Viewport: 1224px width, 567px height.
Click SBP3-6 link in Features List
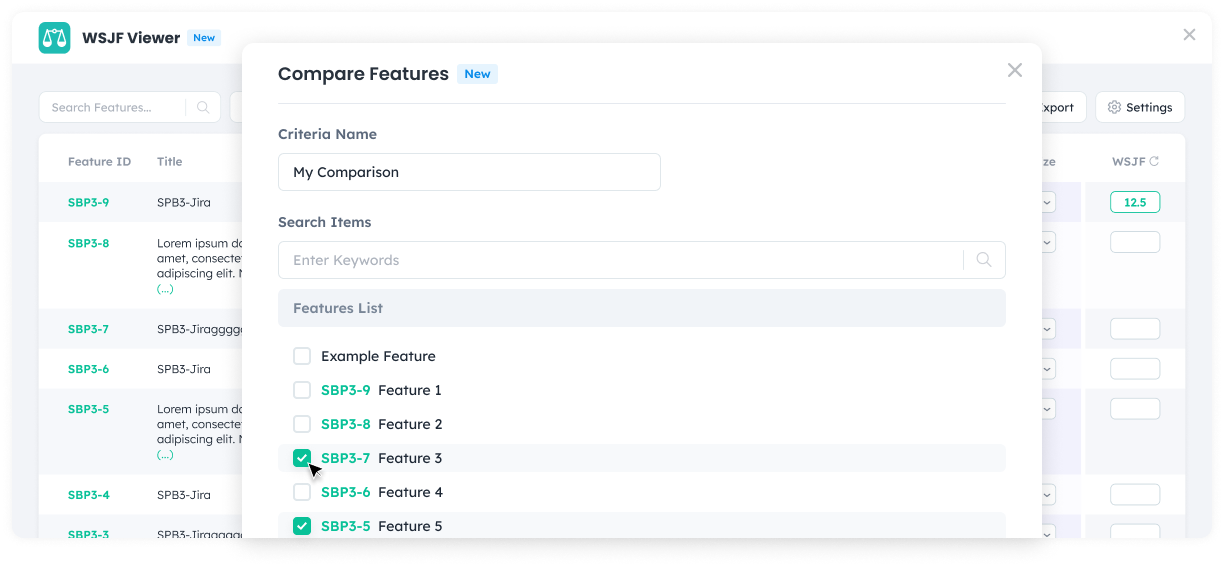(x=345, y=492)
